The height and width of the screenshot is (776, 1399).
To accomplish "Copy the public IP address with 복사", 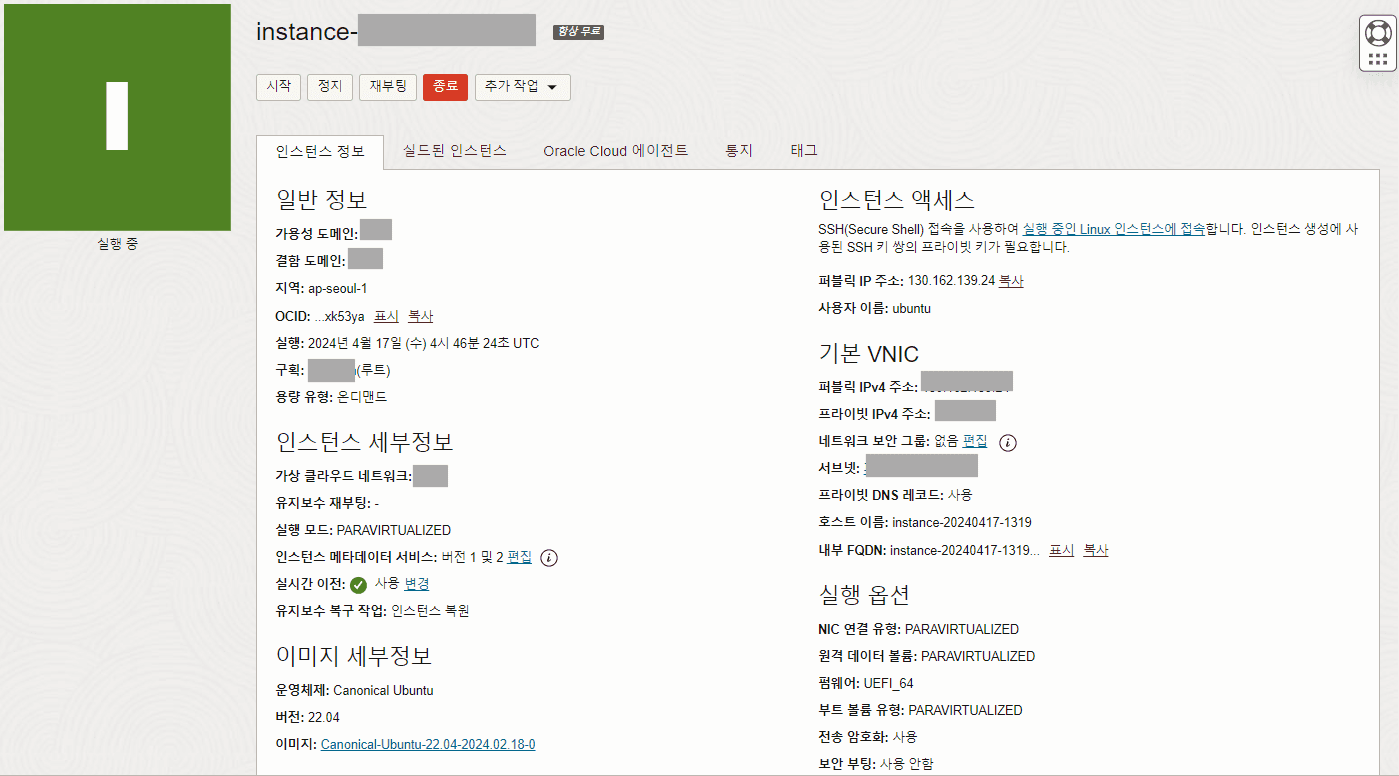I will [1011, 281].
